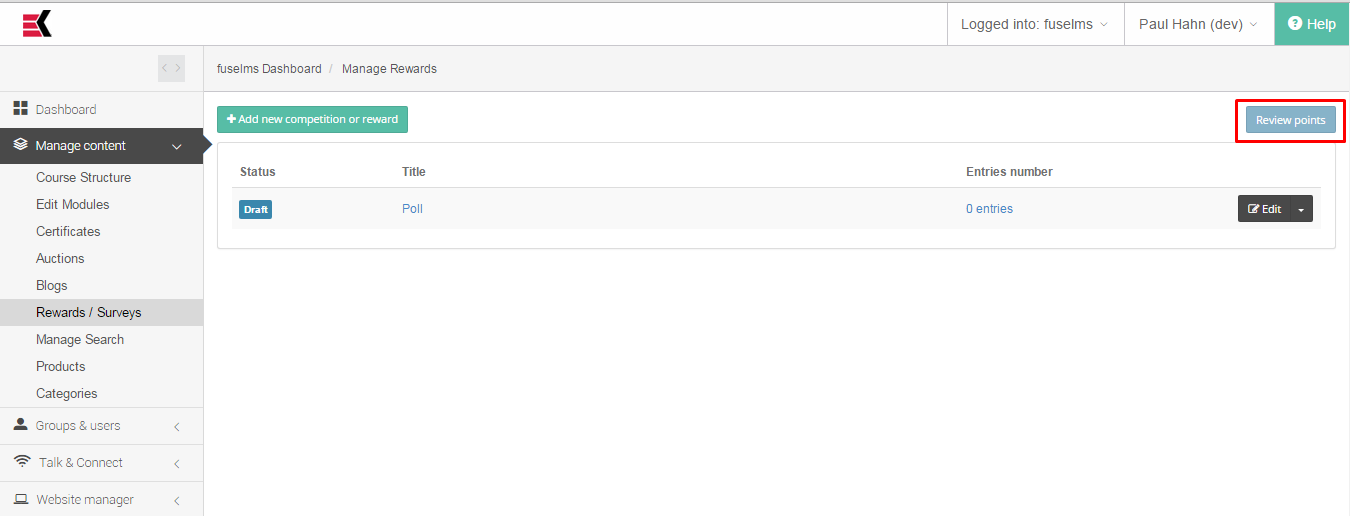Open the 'Logged into: fuselms' dropdown
1350x516 pixels.
[1034, 24]
